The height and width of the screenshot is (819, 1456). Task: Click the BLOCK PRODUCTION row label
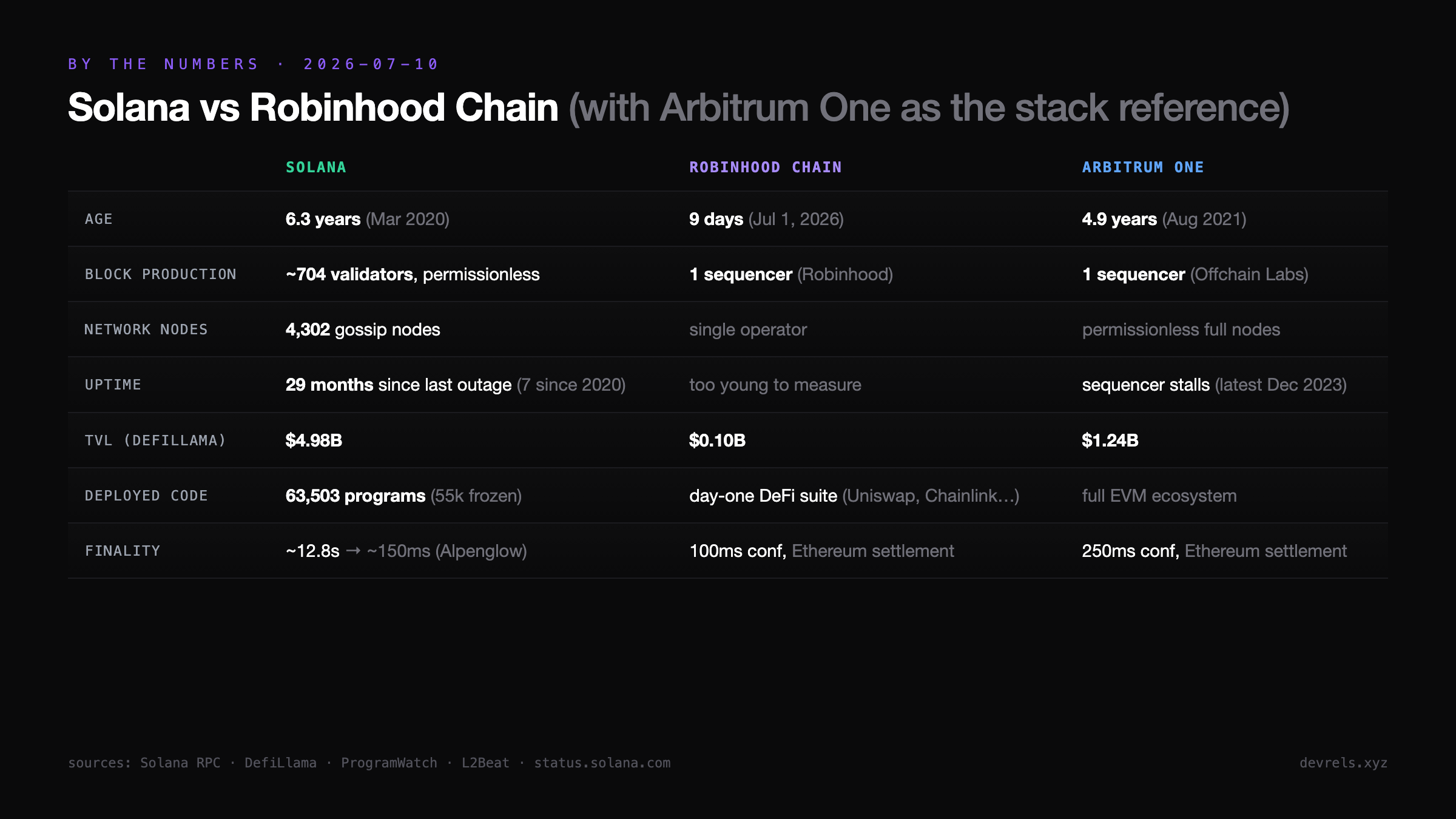pos(161,274)
